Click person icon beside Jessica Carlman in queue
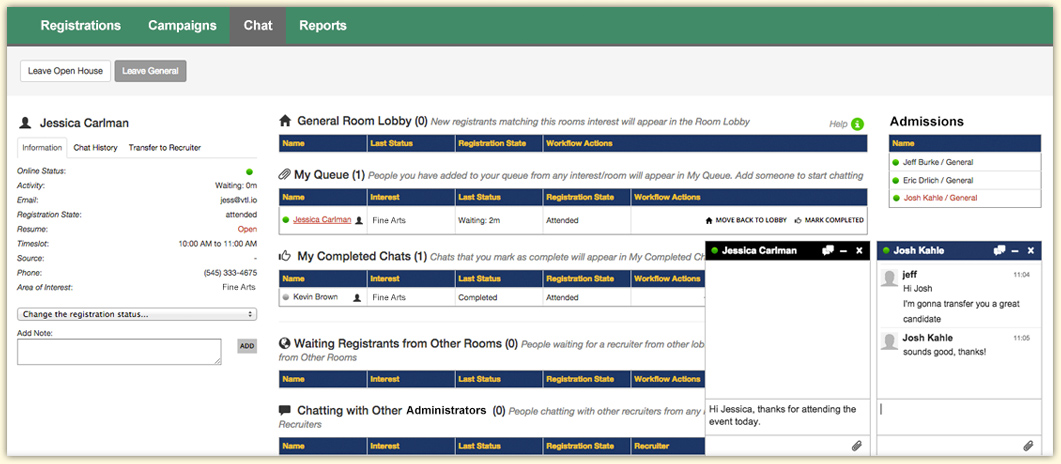 coord(359,220)
